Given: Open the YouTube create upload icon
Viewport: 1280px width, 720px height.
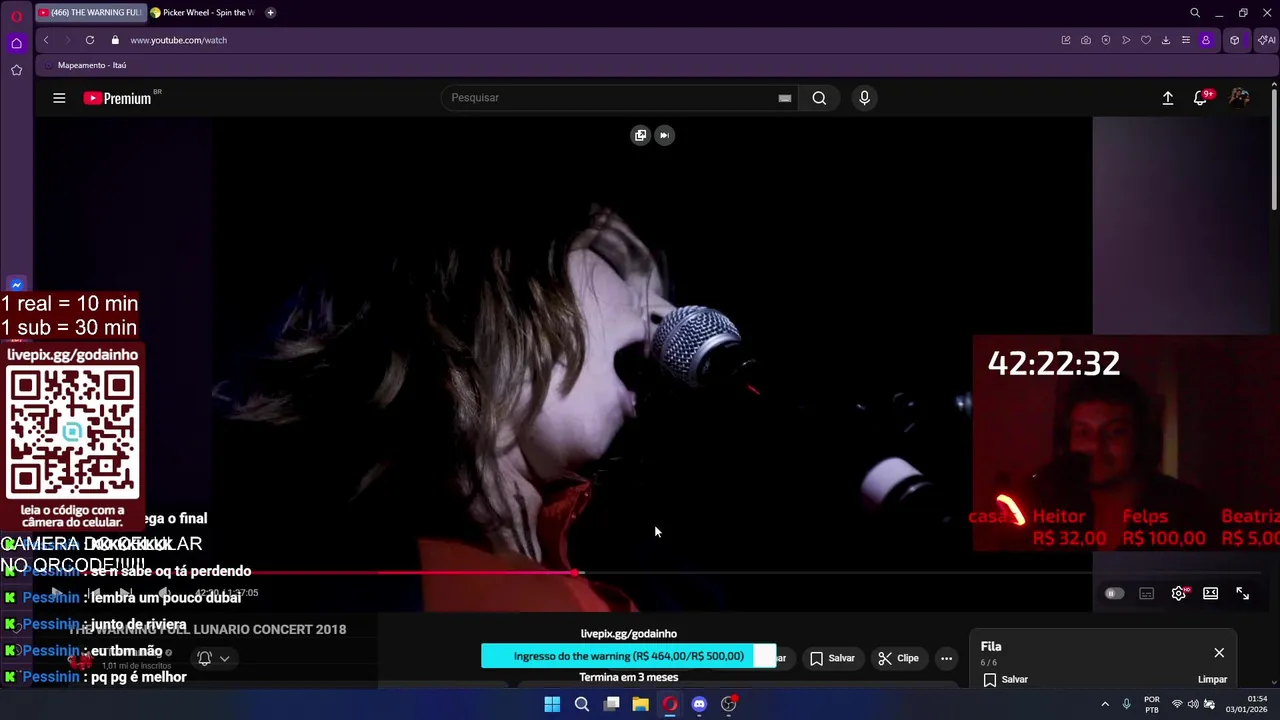Looking at the screenshot, I should click(1167, 98).
